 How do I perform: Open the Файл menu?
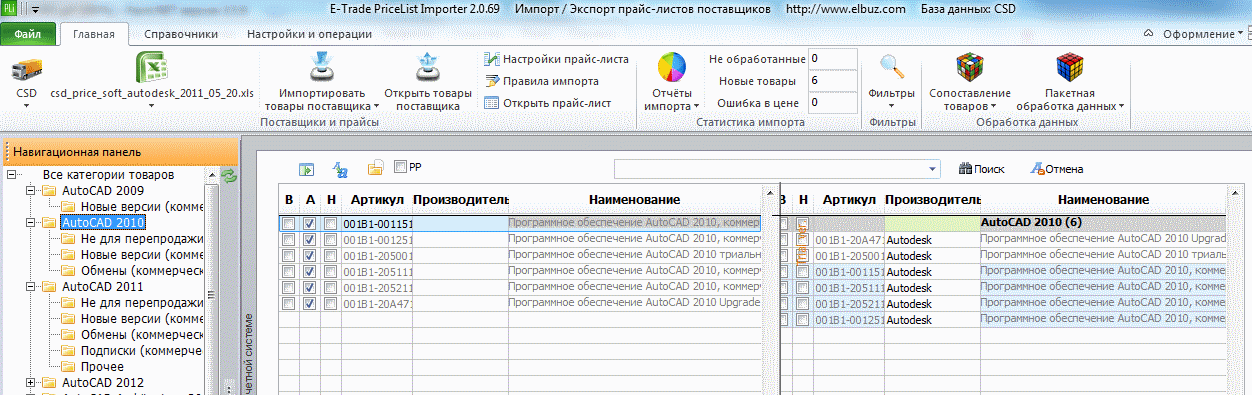point(28,34)
